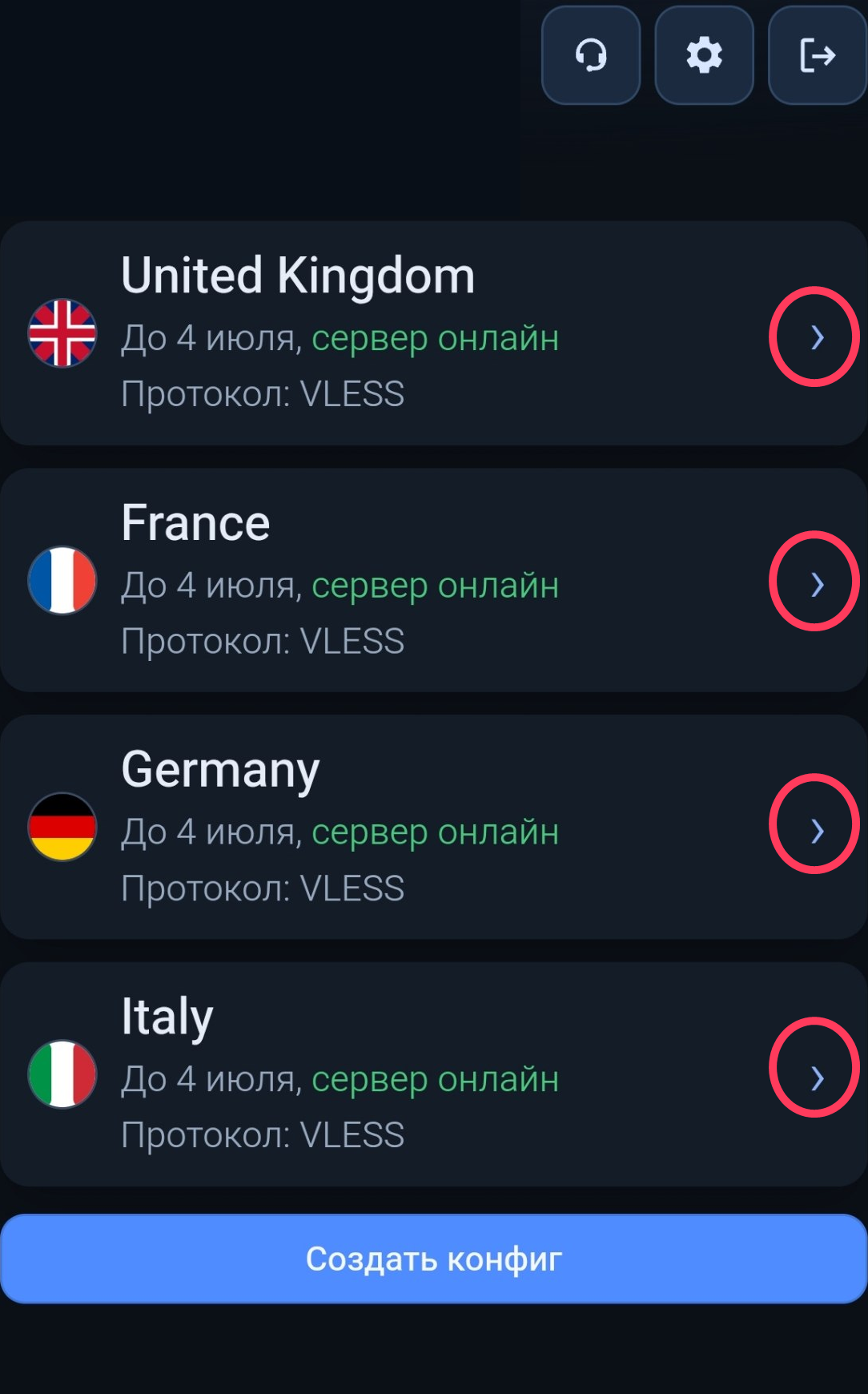Click United Kingdom's 'сервер онлайн' status
This screenshot has width=868, height=1394.
(435, 338)
